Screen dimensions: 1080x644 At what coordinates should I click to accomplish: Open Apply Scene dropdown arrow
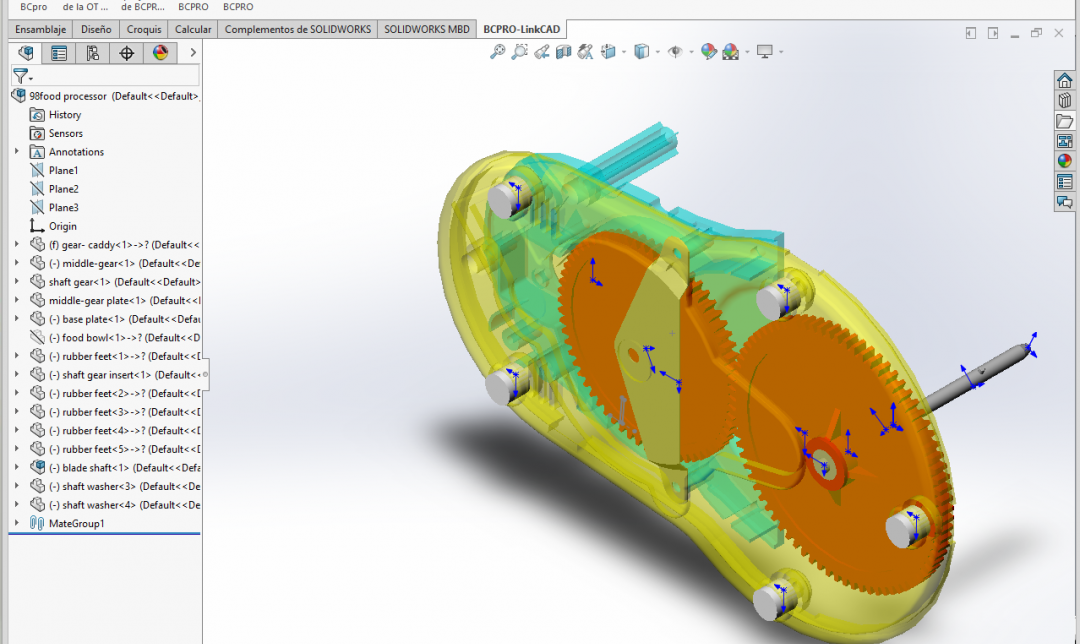tap(747, 52)
